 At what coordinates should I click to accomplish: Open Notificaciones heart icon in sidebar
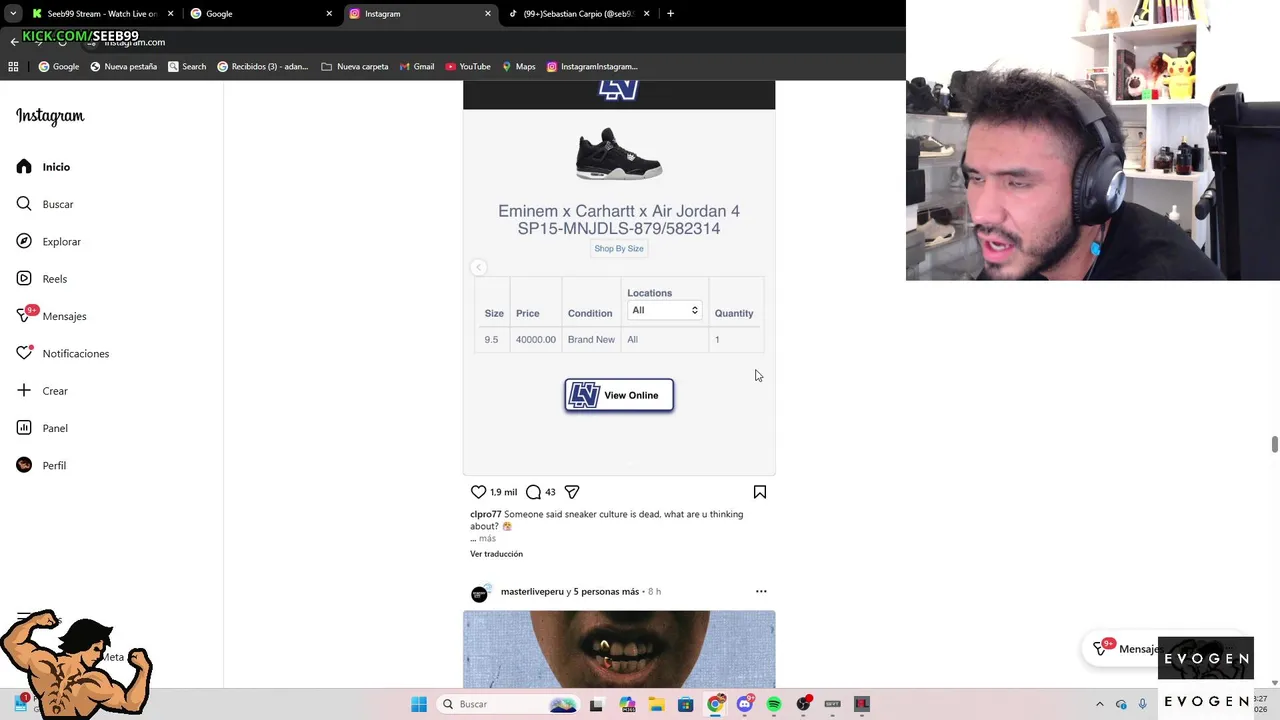pyautogui.click(x=24, y=353)
